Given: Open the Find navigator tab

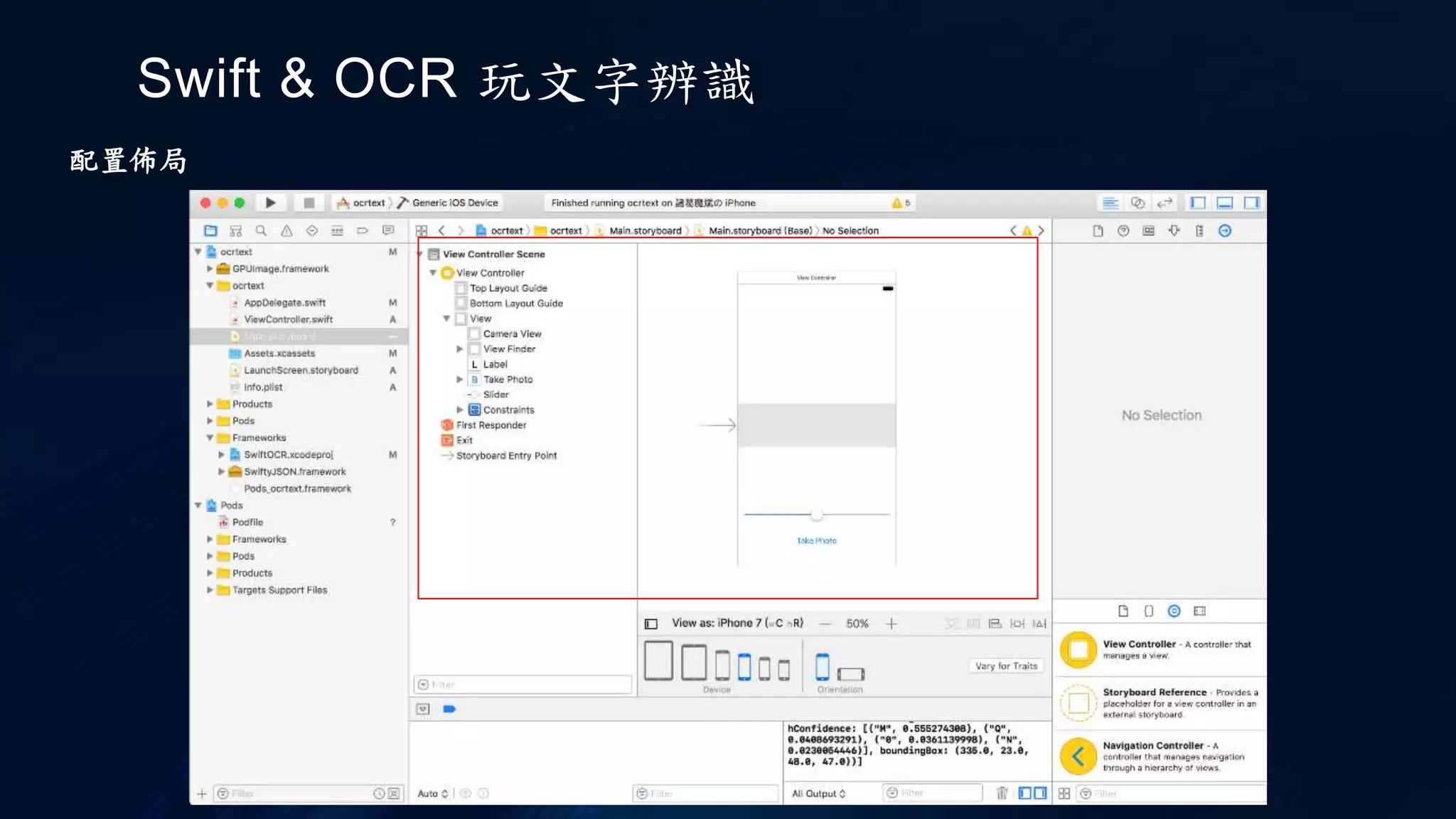Looking at the screenshot, I should pos(261,230).
